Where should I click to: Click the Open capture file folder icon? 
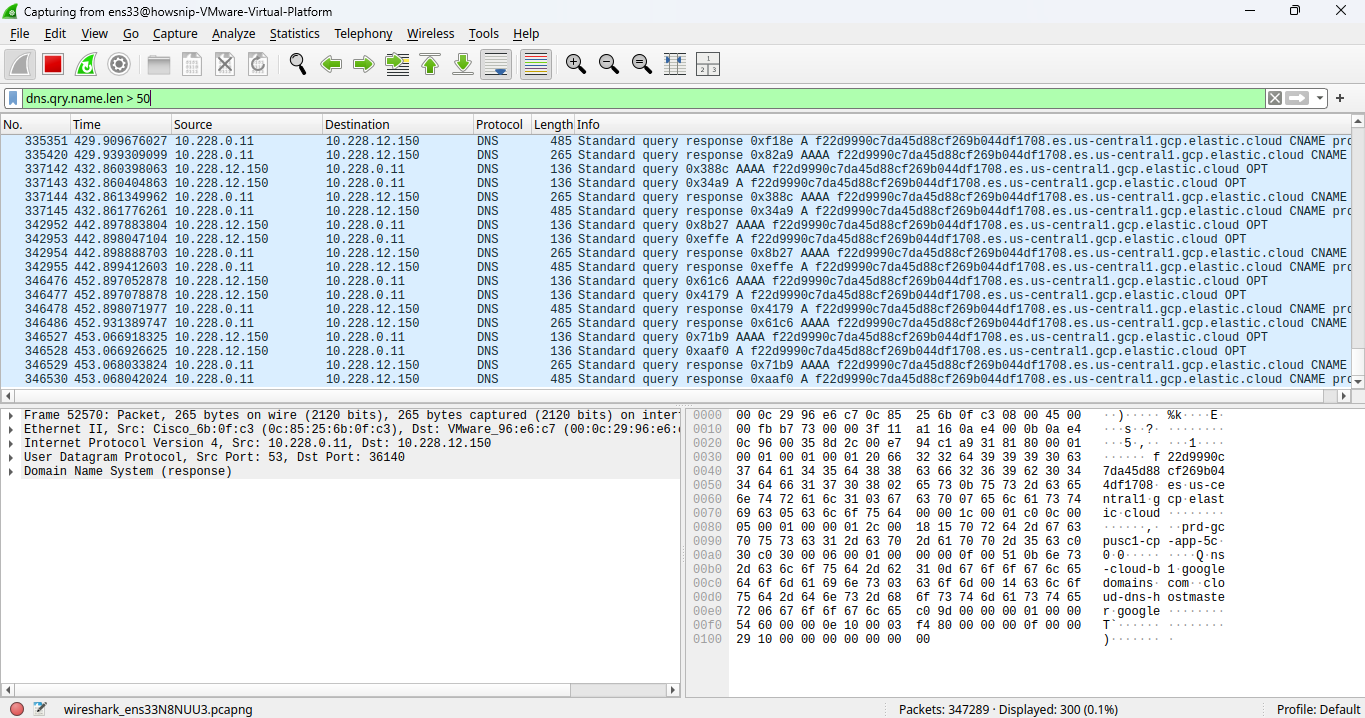click(x=159, y=64)
